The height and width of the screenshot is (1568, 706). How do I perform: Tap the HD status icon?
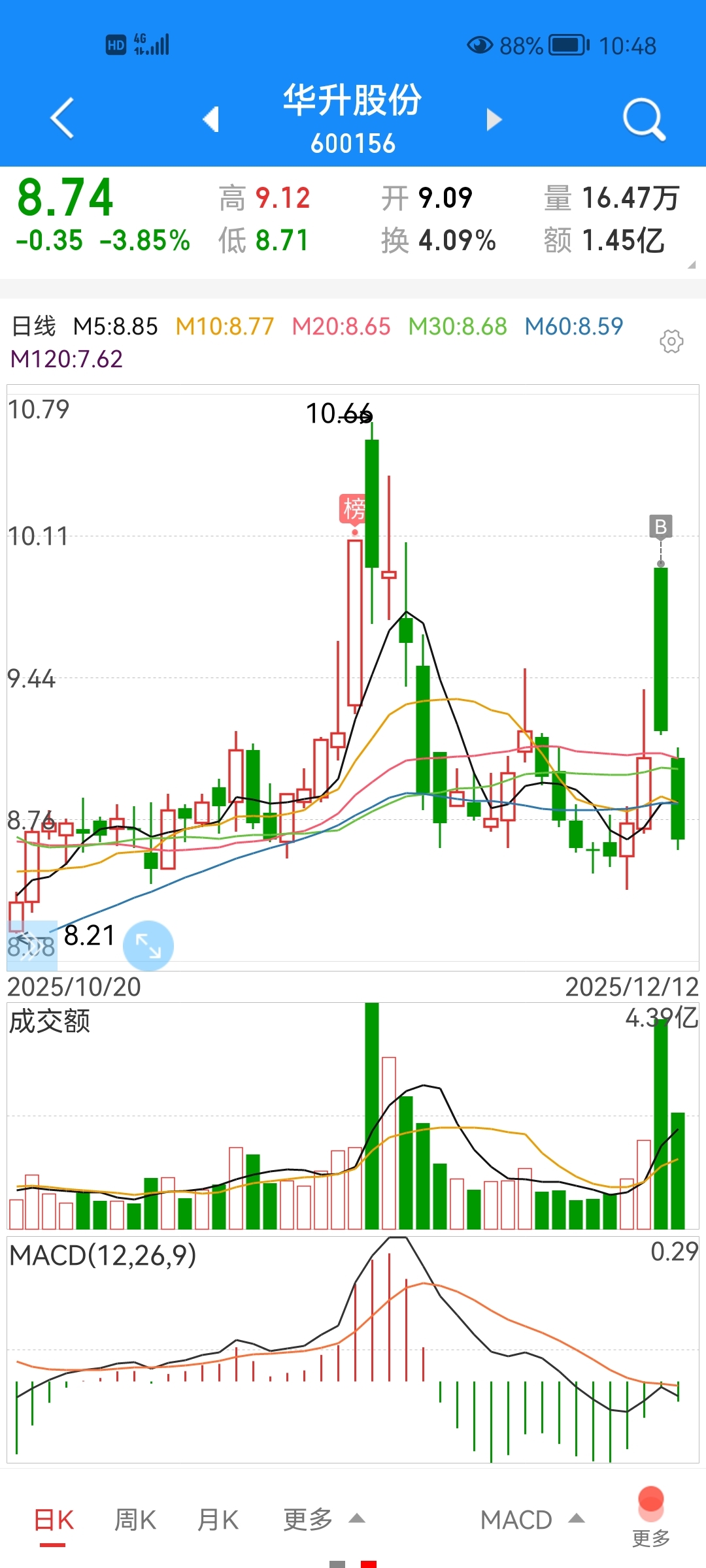116,45
